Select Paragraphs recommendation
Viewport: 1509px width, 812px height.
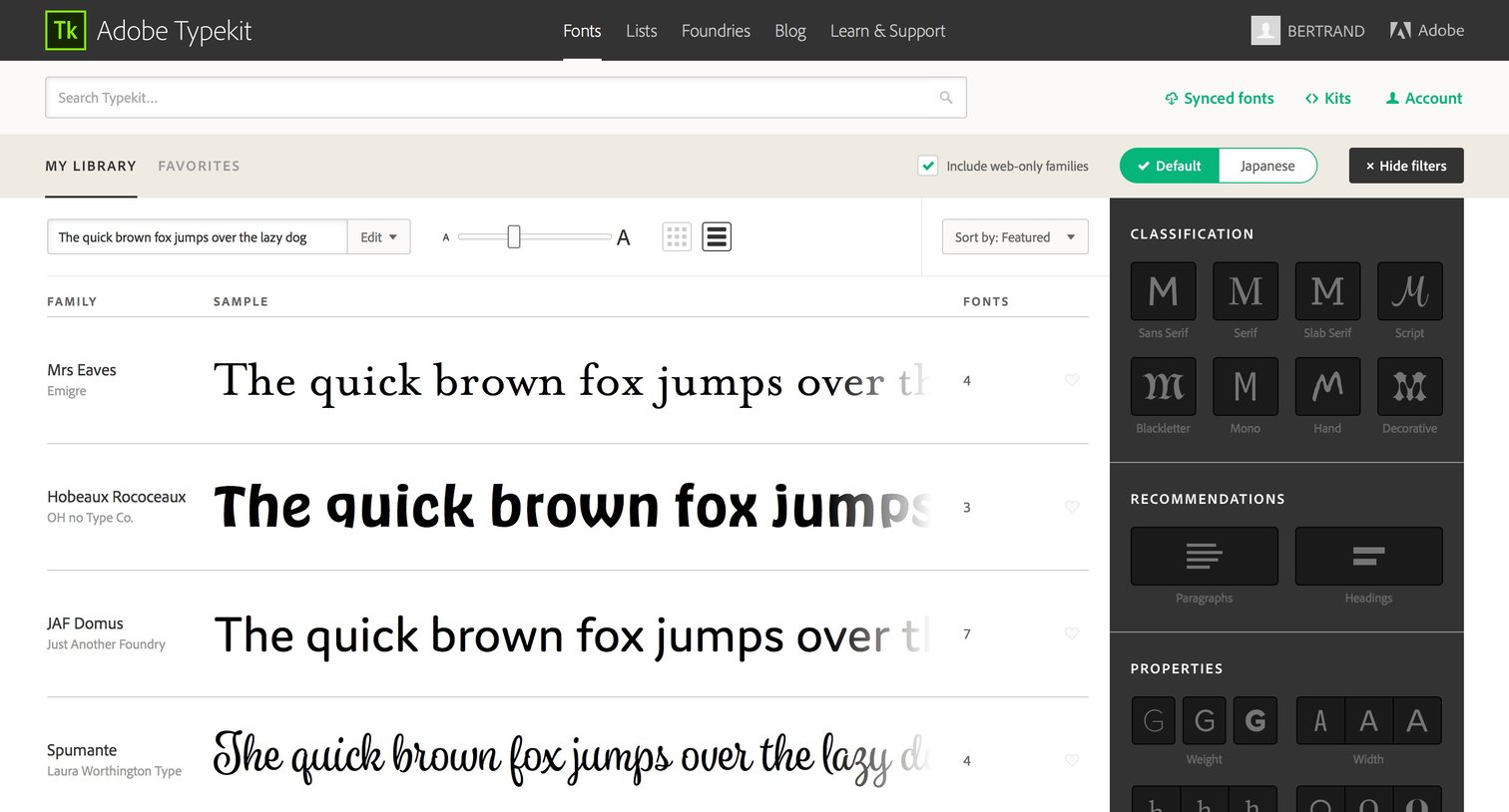(x=1204, y=556)
